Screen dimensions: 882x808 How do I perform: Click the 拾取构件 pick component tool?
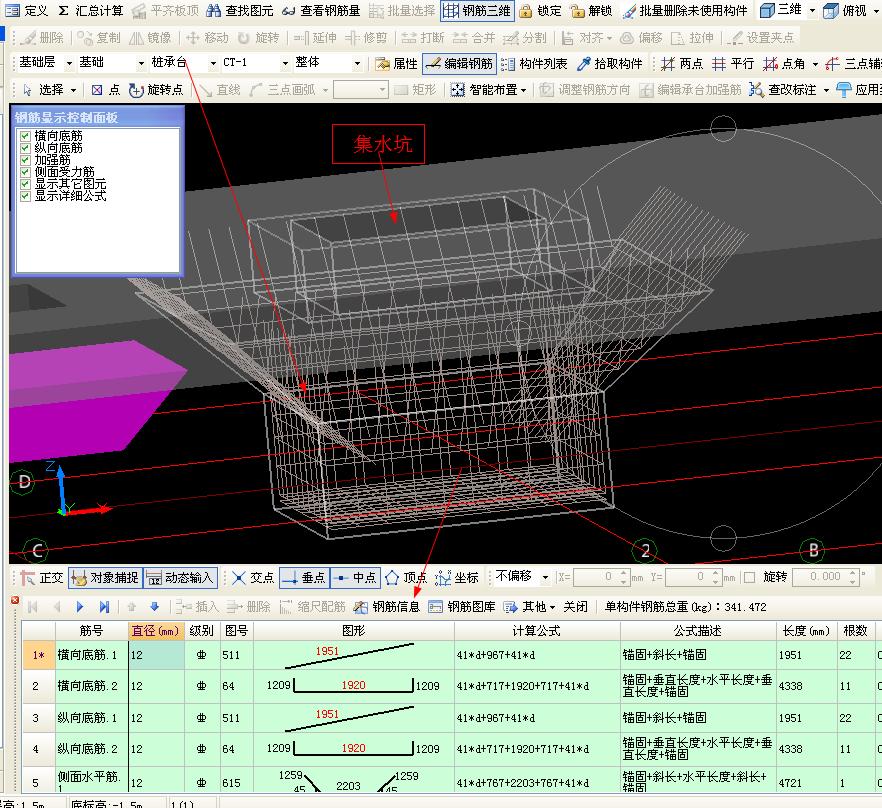click(610, 63)
